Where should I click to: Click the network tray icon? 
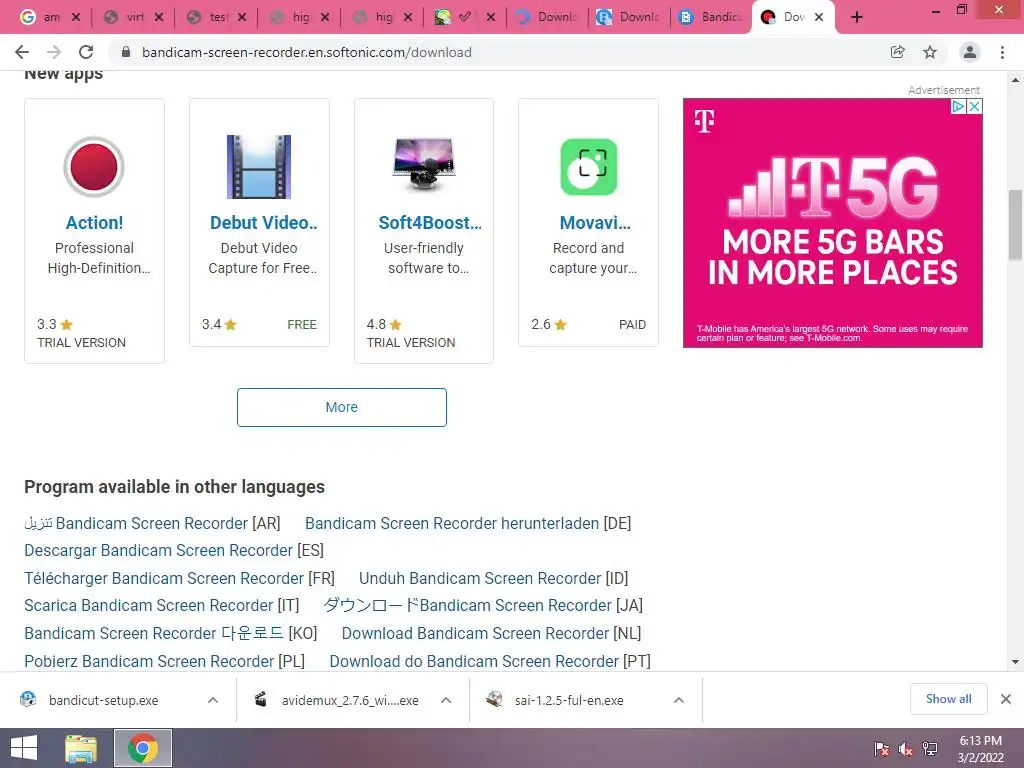pyautogui.click(x=930, y=749)
